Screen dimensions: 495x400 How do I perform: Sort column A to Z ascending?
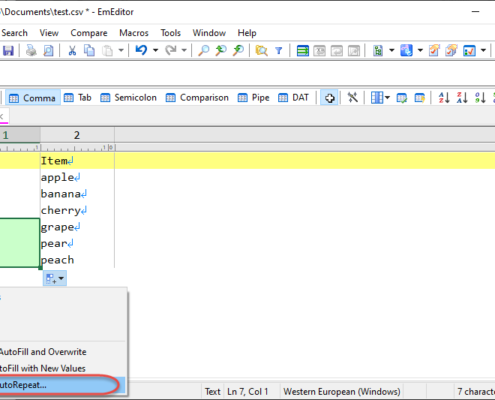444,98
